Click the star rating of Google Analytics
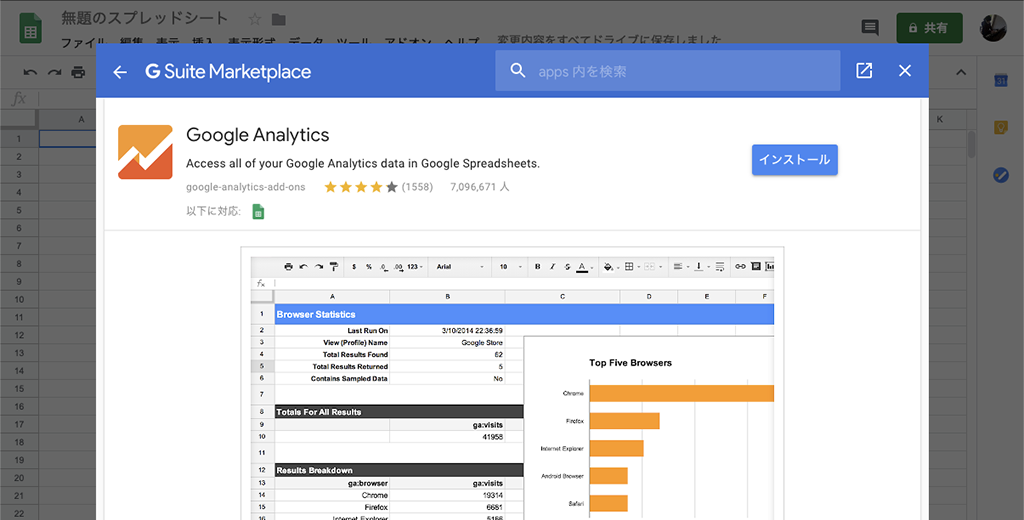 click(361, 187)
